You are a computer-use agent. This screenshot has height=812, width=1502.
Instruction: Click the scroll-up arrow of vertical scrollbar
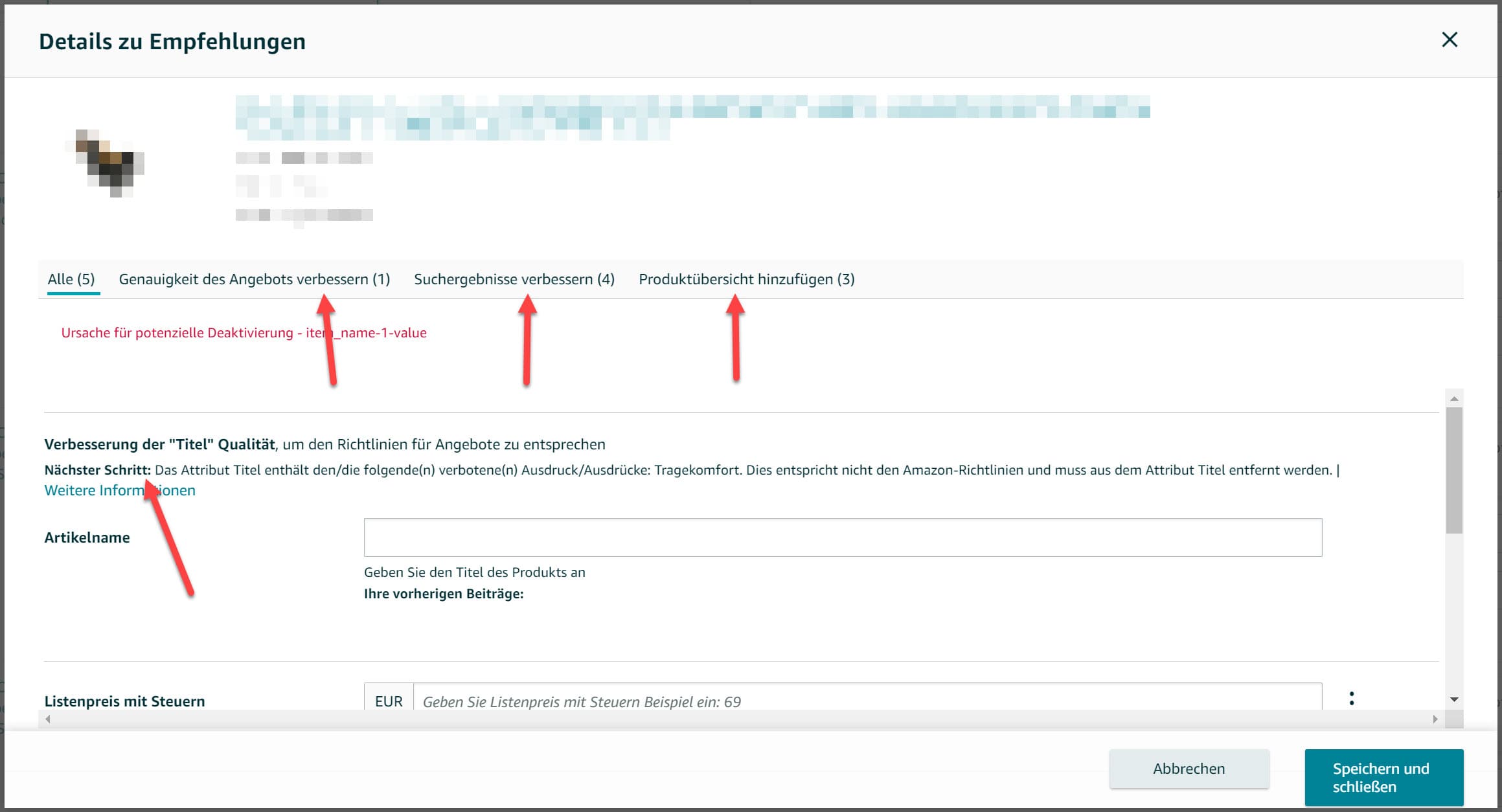point(1453,398)
